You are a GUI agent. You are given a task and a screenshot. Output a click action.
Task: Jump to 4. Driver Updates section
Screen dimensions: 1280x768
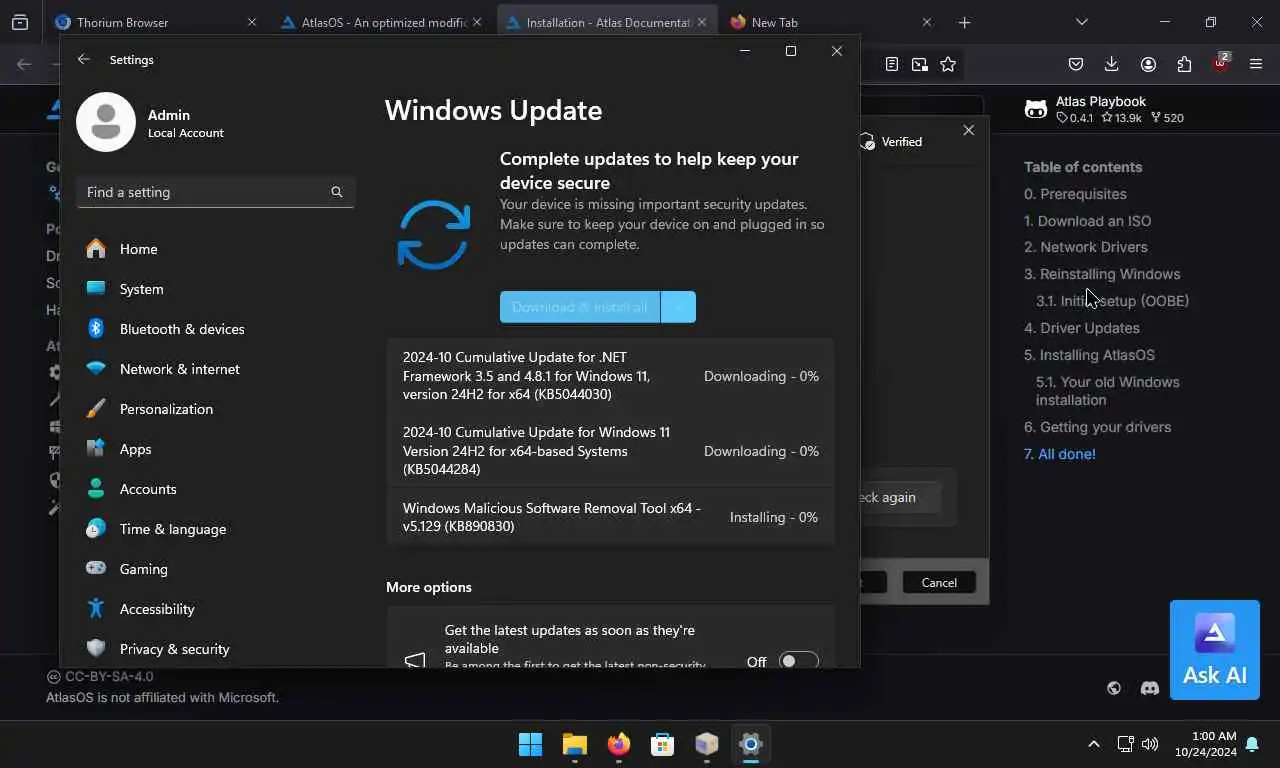[x=1081, y=328]
